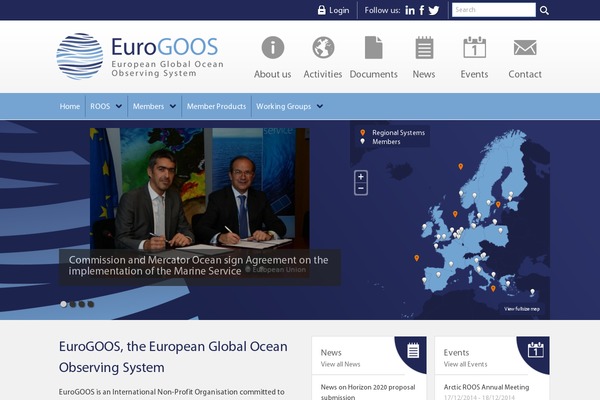Click the Activities label
This screenshot has width=600, height=400.
[x=323, y=74]
